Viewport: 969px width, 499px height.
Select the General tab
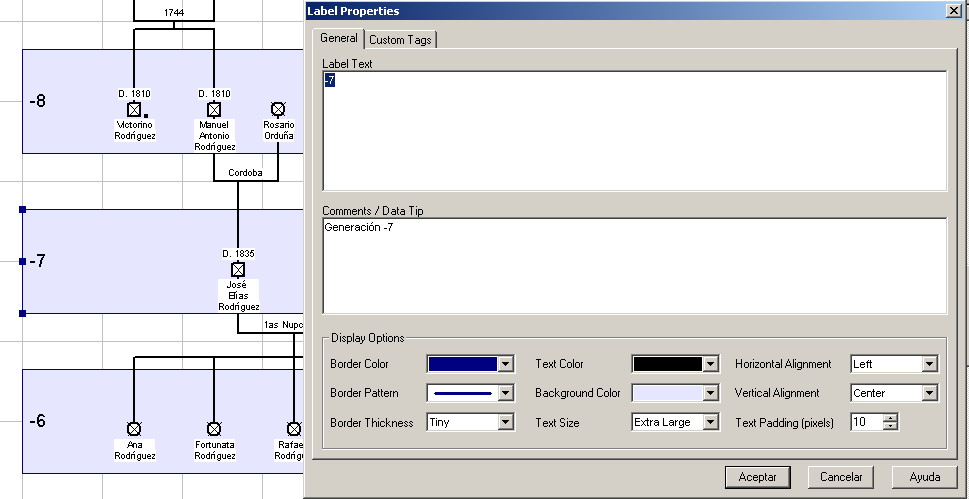point(338,38)
